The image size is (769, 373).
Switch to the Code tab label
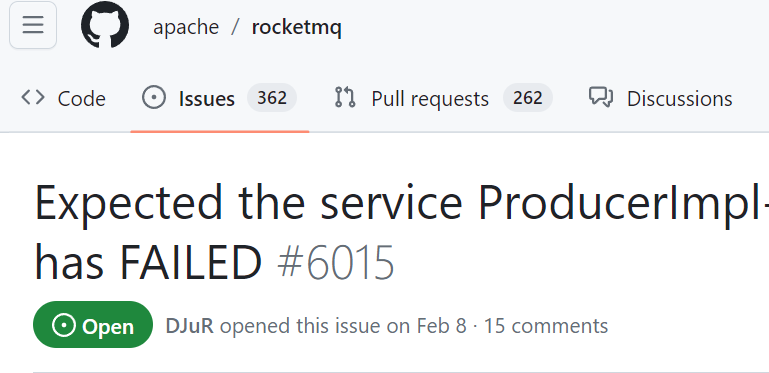point(81,99)
